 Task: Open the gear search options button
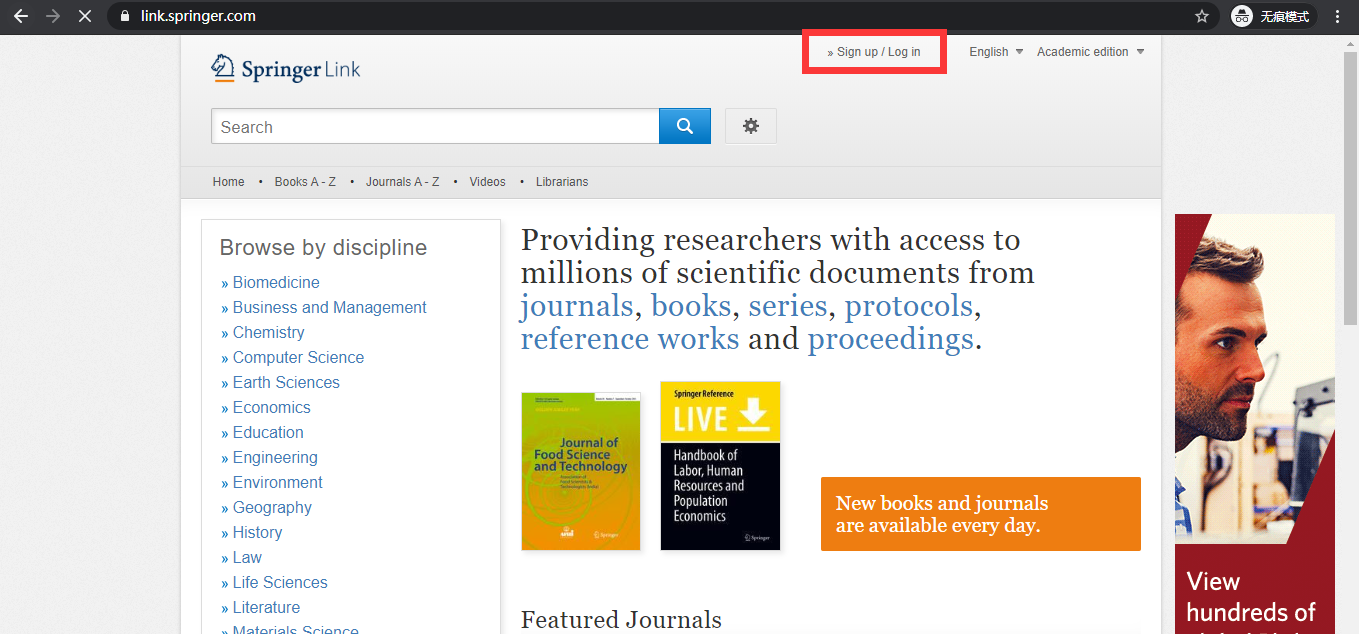pos(751,126)
